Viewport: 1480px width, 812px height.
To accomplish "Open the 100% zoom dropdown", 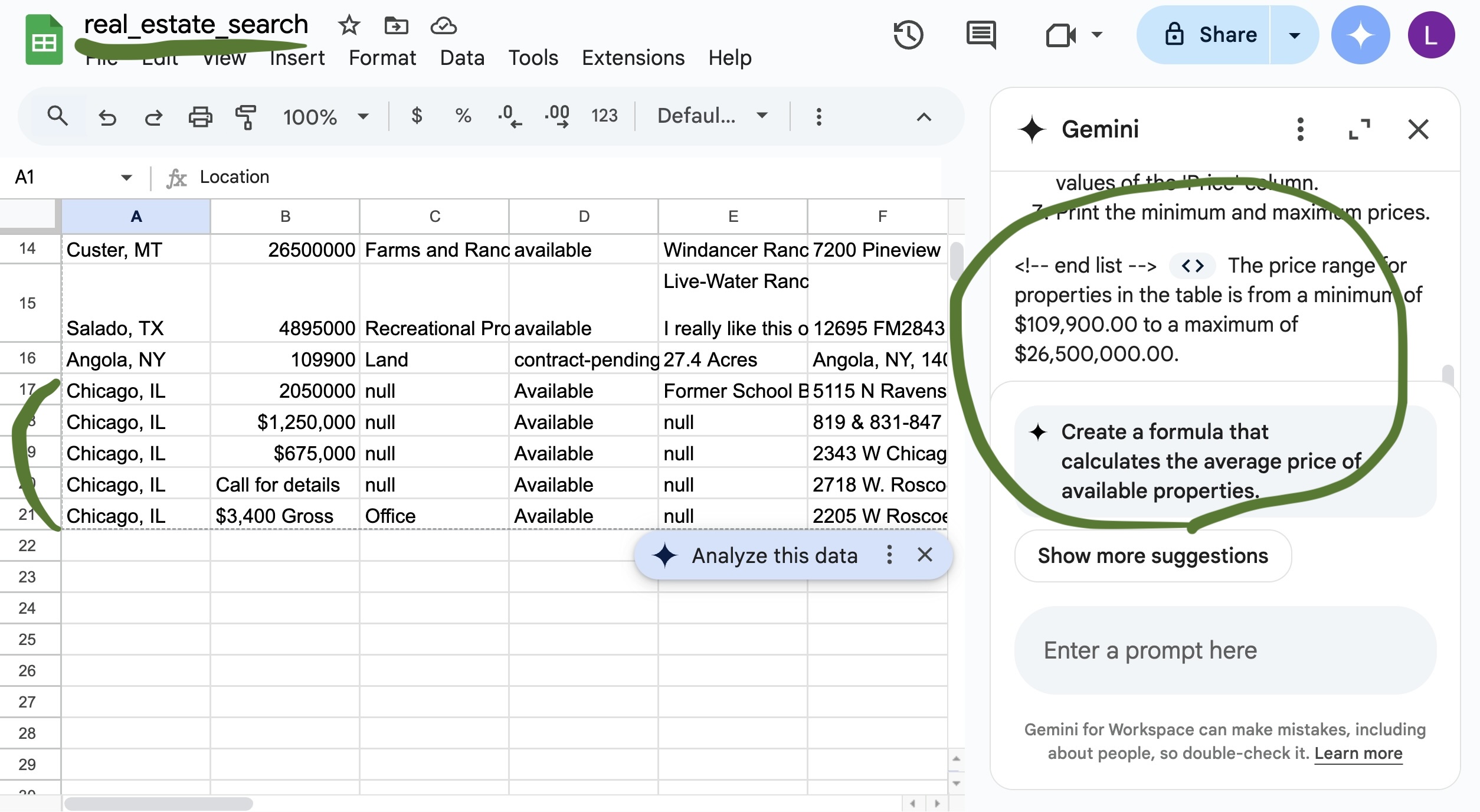I will tap(326, 117).
